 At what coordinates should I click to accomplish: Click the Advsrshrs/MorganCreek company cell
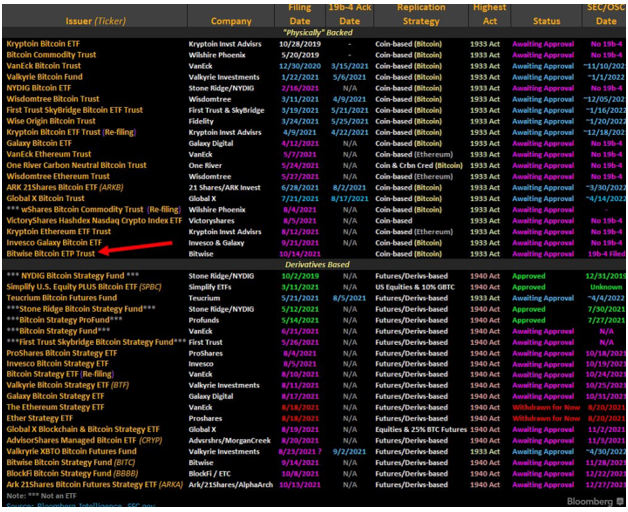(x=229, y=440)
